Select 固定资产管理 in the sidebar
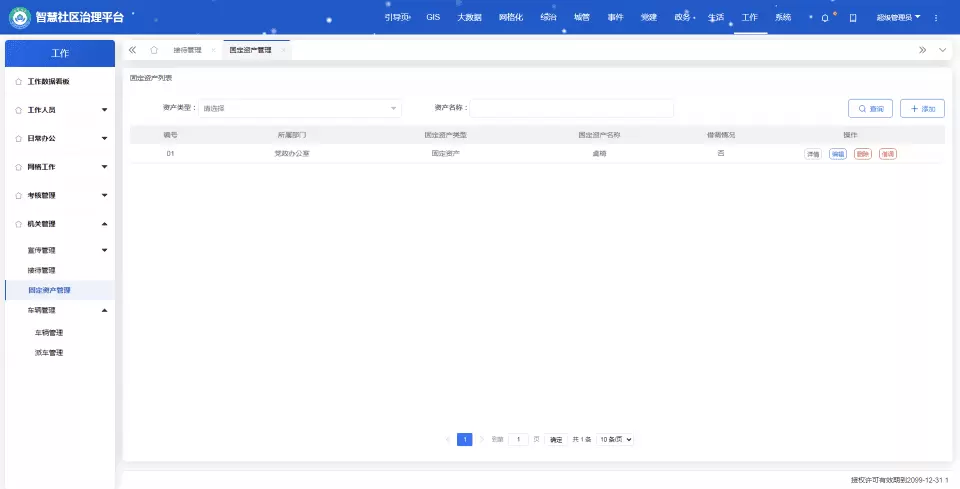 pyautogui.click(x=50, y=290)
